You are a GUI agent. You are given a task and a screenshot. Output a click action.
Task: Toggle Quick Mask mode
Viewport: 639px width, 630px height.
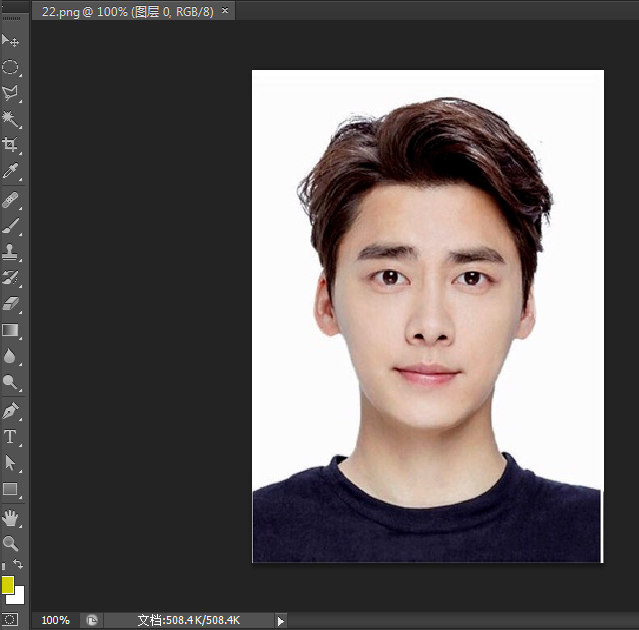point(10,620)
